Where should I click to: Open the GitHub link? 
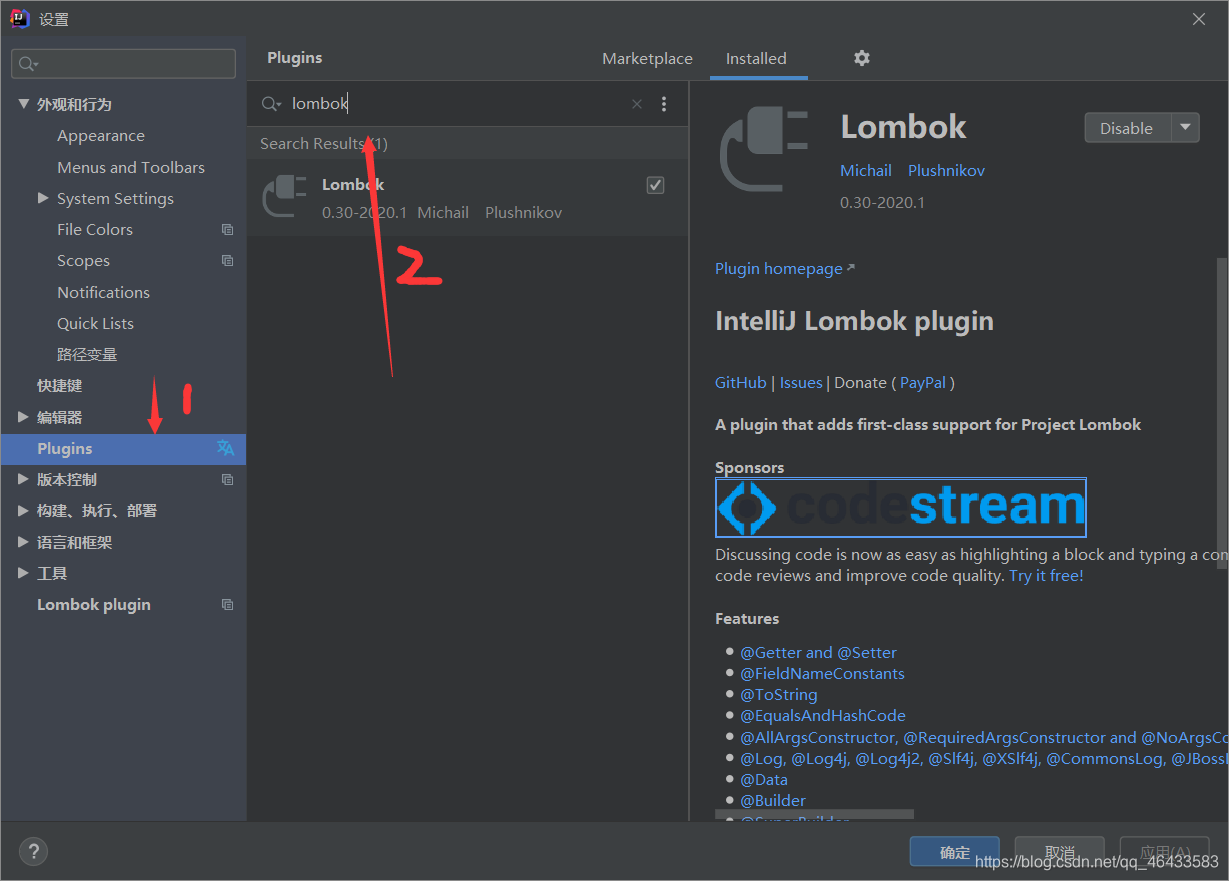coord(741,383)
